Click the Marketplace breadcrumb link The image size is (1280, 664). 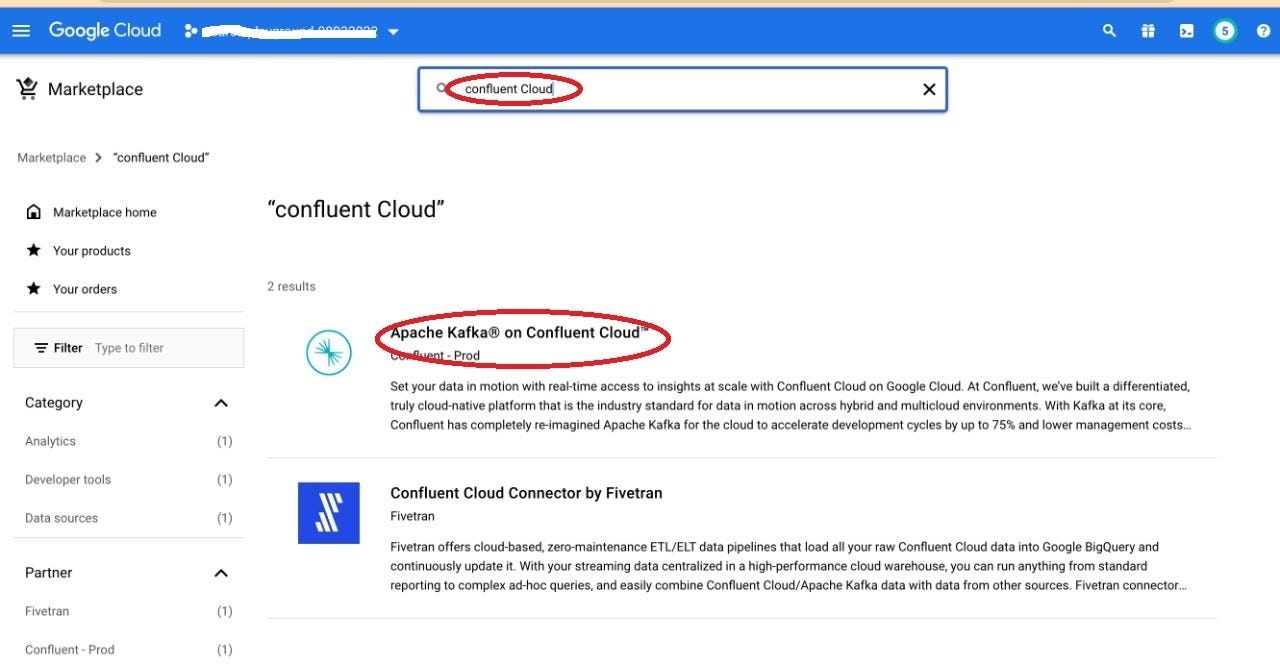pos(51,158)
